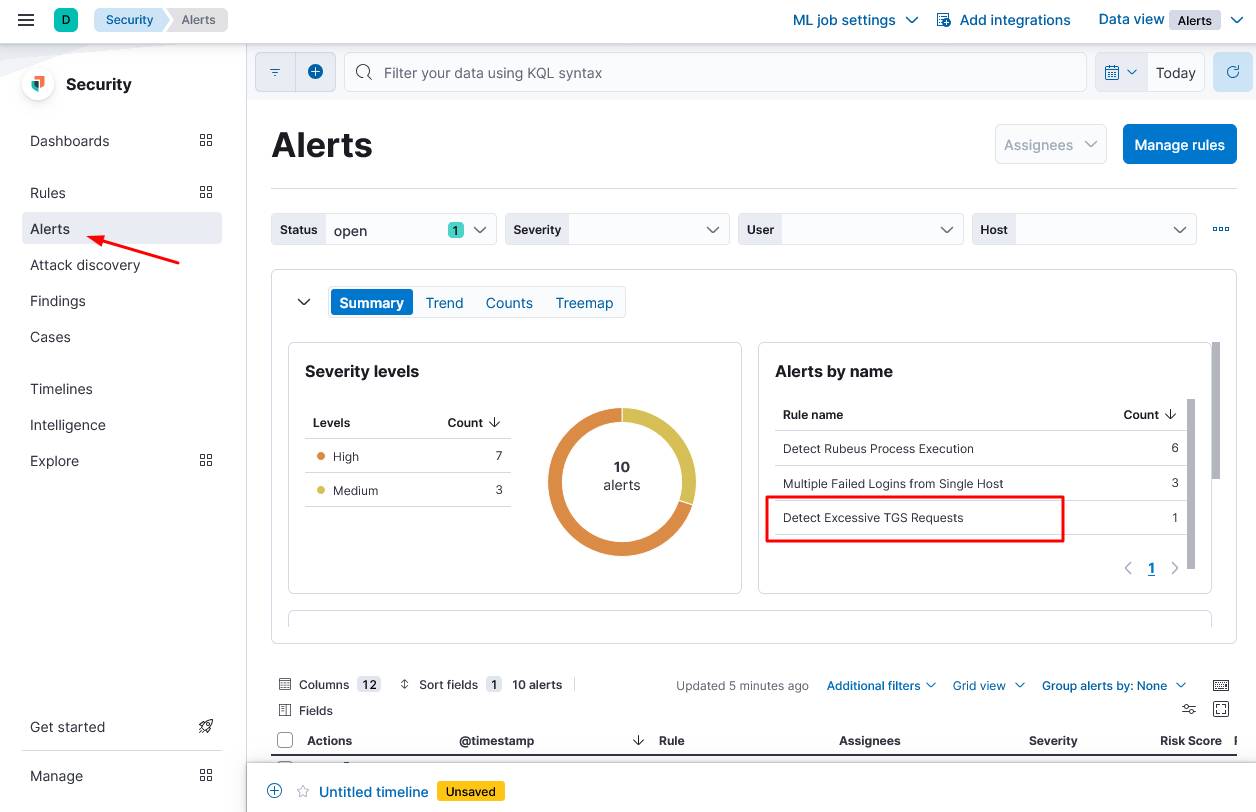Open Attack discovery in the sidebar
The height and width of the screenshot is (812, 1256).
[x=85, y=265]
